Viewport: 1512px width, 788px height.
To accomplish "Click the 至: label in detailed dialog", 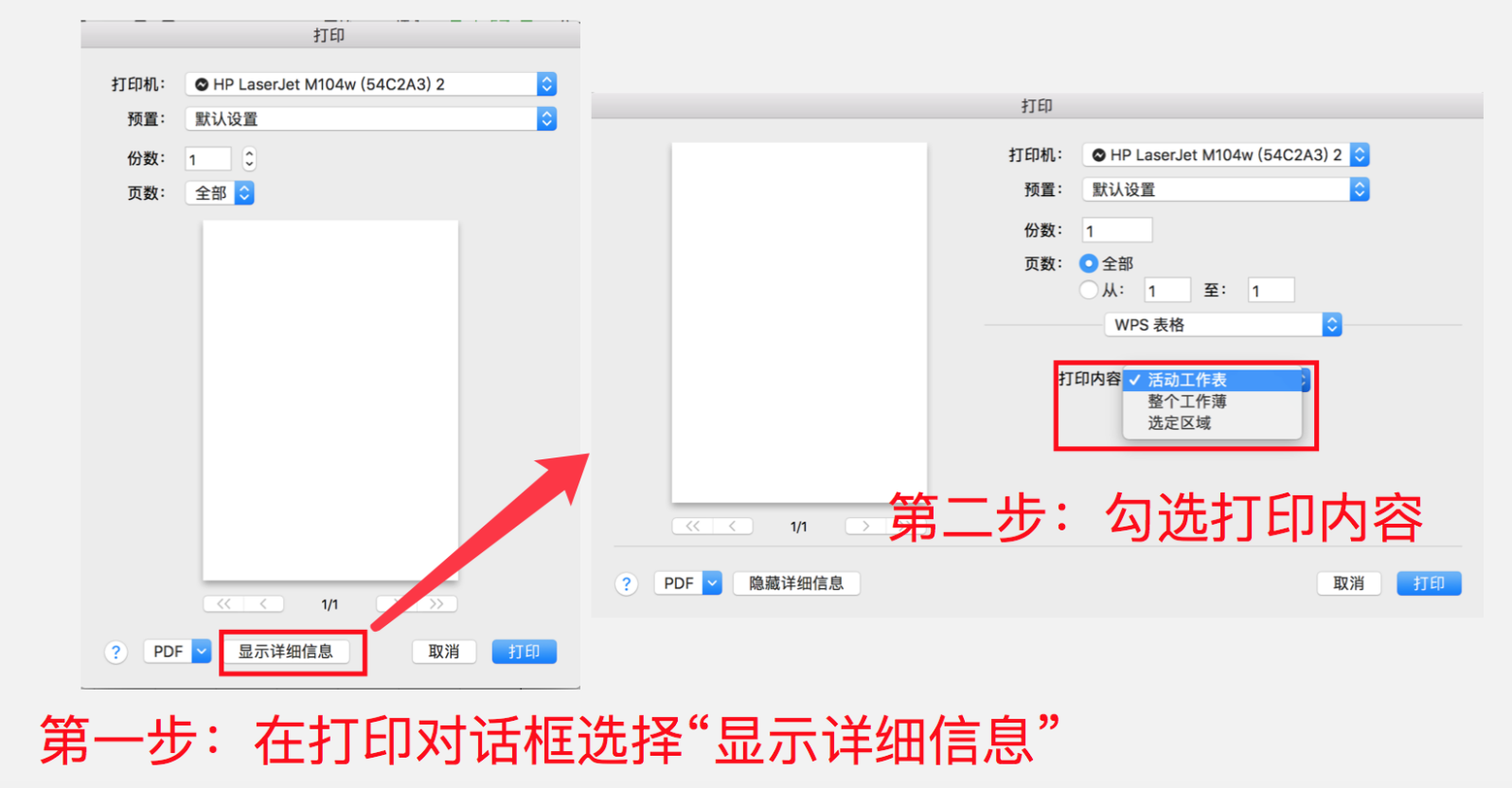I will [x=1215, y=290].
